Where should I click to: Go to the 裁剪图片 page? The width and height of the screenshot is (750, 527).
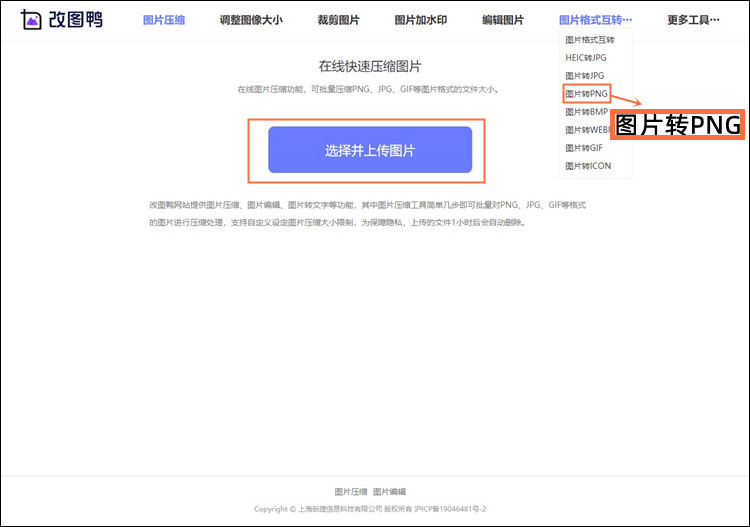(339, 20)
